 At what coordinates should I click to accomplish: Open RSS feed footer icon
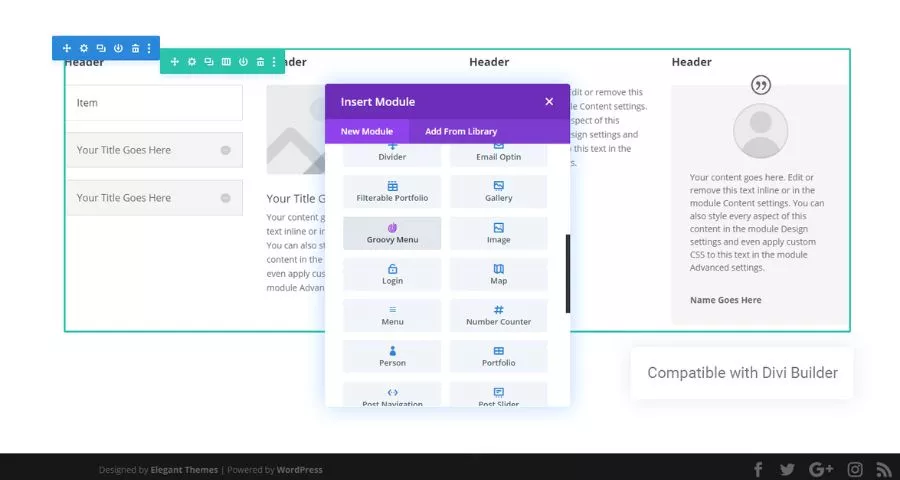(x=884, y=470)
